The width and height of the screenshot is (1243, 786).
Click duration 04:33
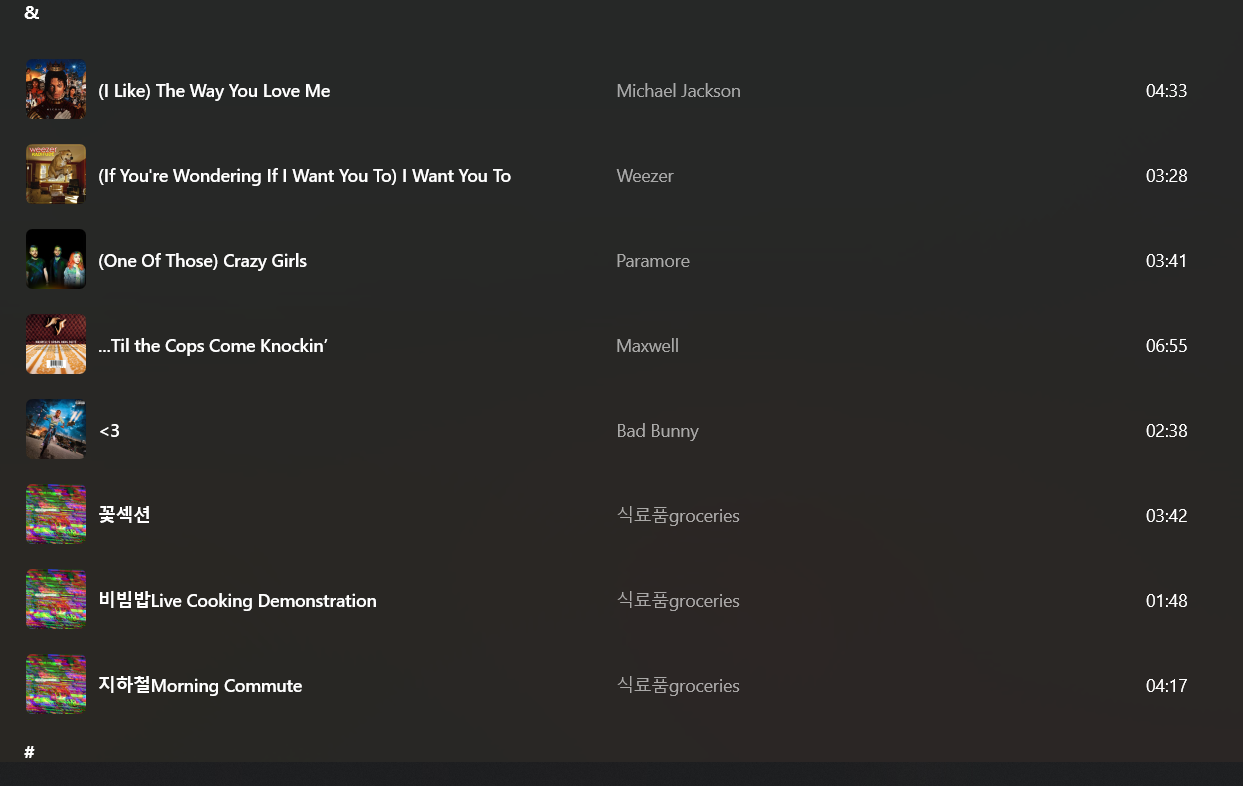click(1166, 91)
